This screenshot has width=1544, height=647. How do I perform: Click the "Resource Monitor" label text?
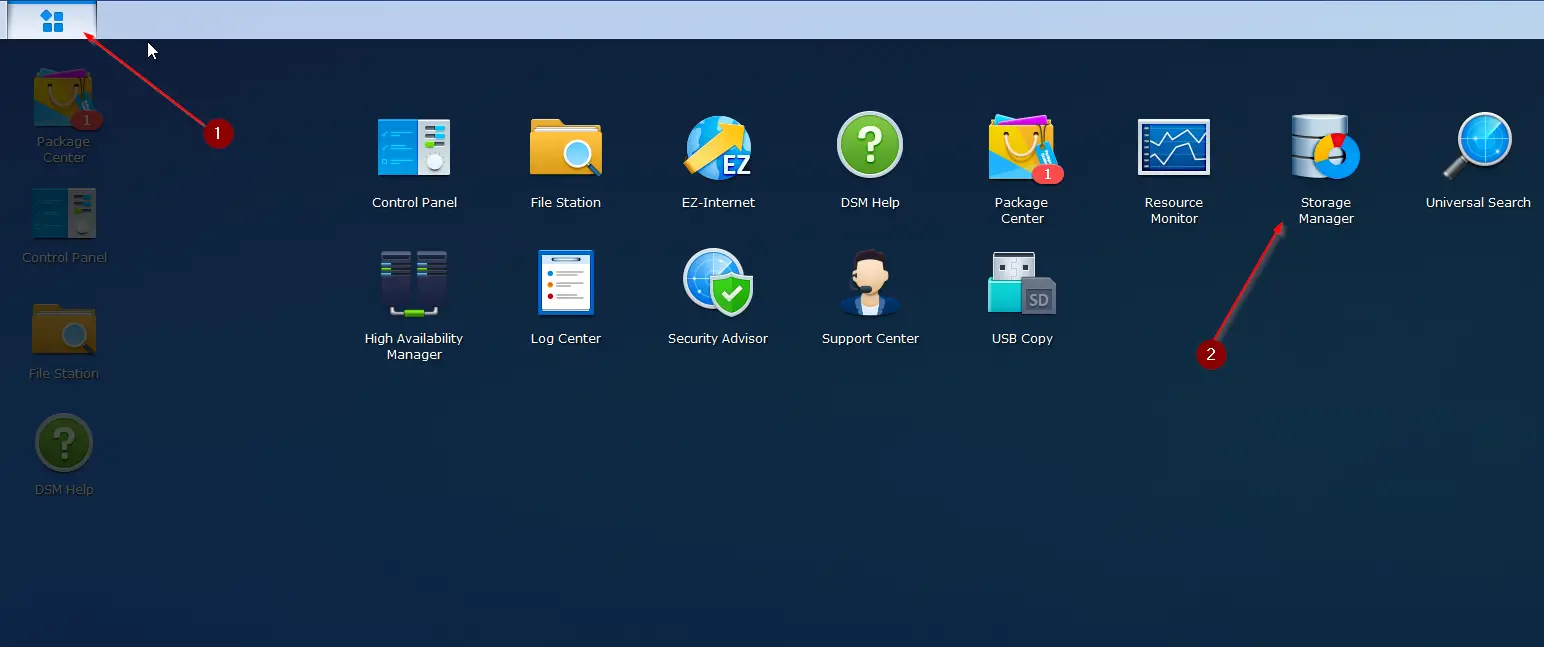[1174, 211]
